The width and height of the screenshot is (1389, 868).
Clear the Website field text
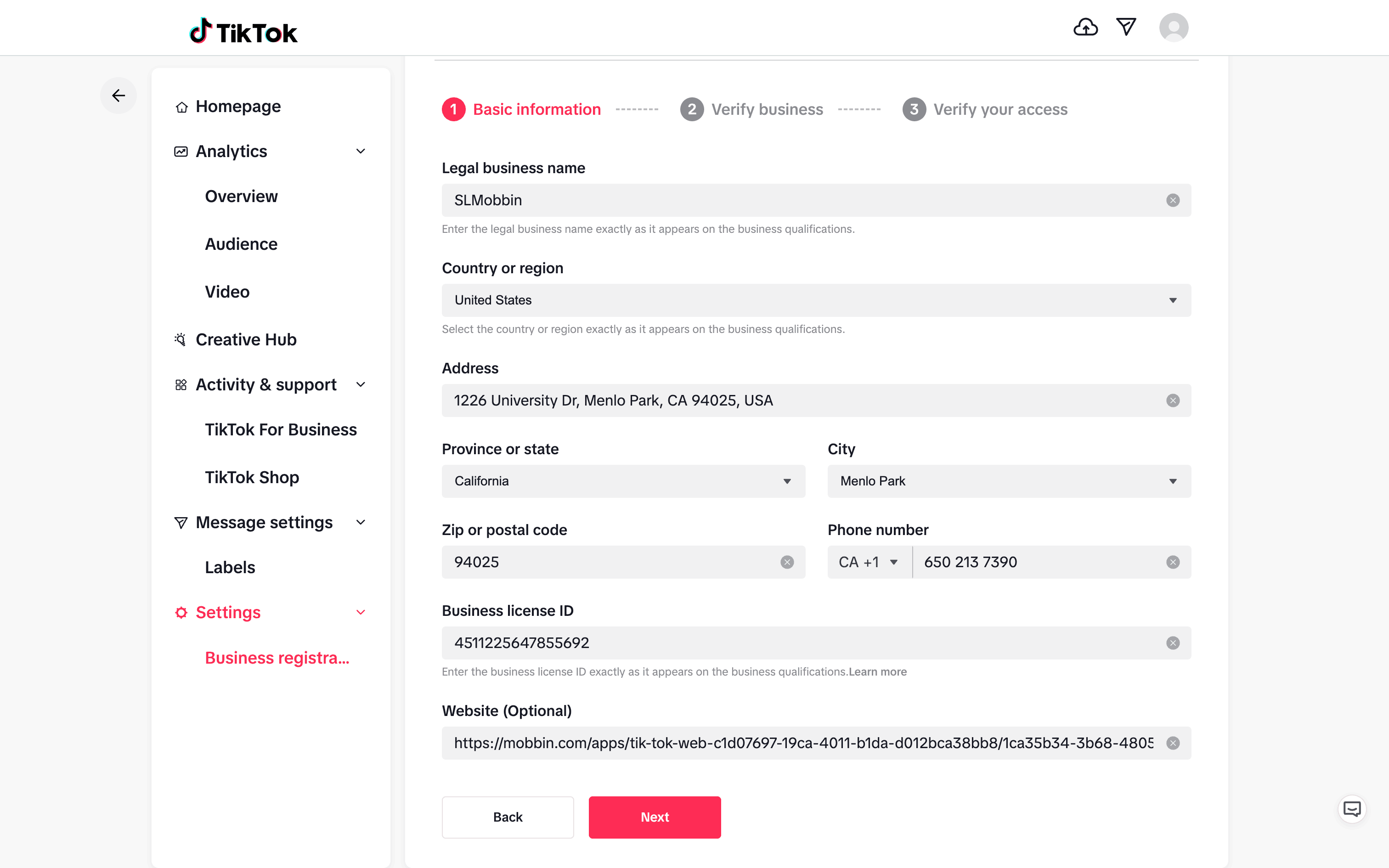1173,744
